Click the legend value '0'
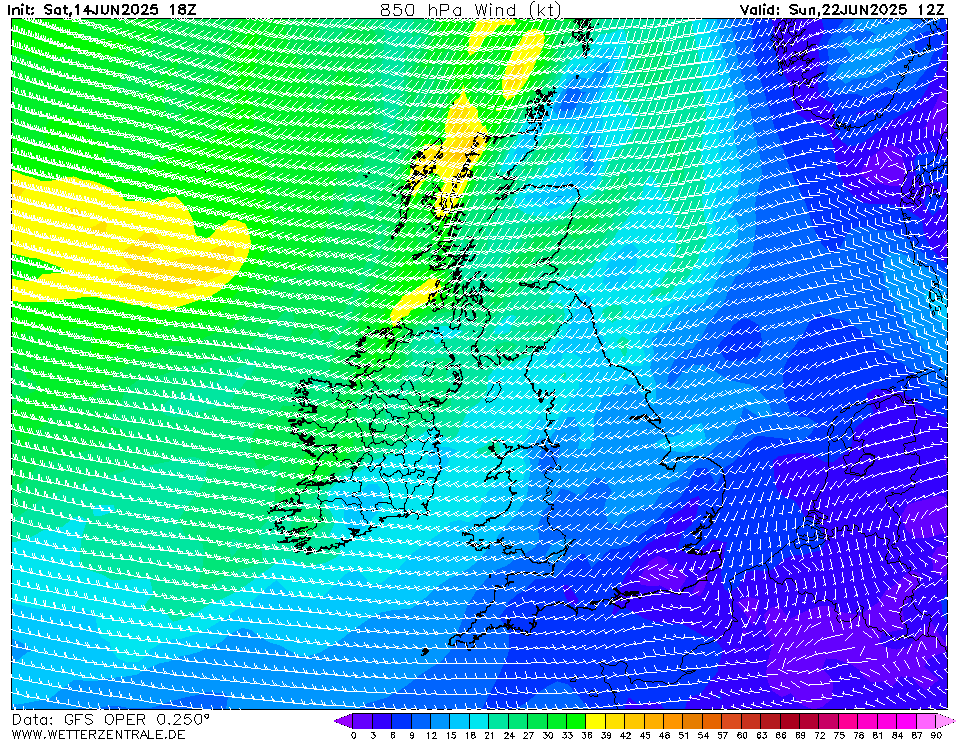Viewport: 959px width, 741px height. click(354, 735)
